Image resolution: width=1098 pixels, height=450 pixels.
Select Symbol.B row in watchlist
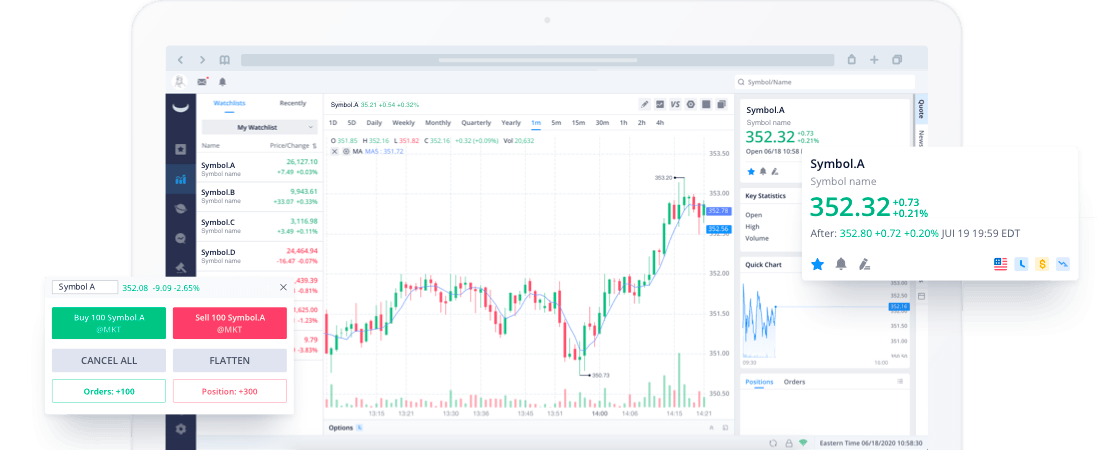pos(259,197)
